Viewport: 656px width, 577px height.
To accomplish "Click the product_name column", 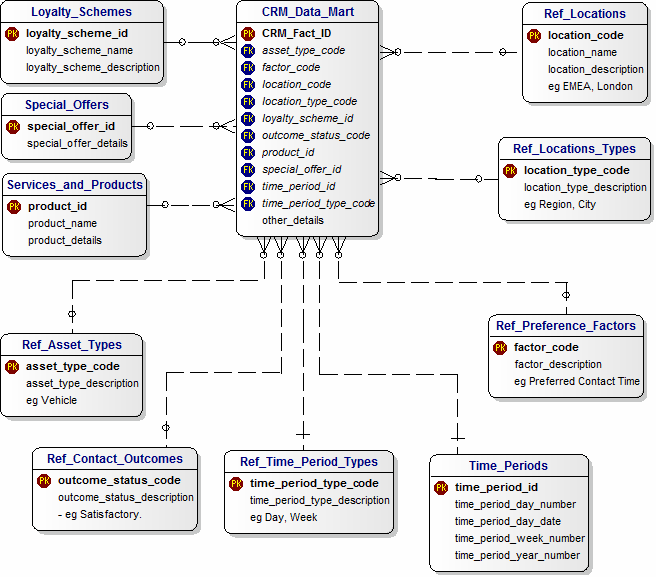I will coord(62,224).
